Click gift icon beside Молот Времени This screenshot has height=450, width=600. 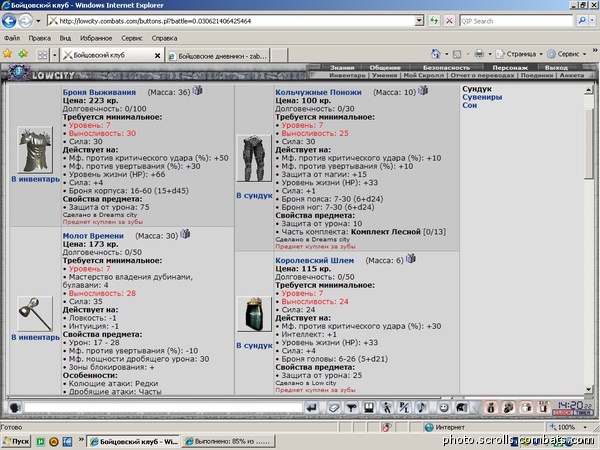(x=185, y=234)
